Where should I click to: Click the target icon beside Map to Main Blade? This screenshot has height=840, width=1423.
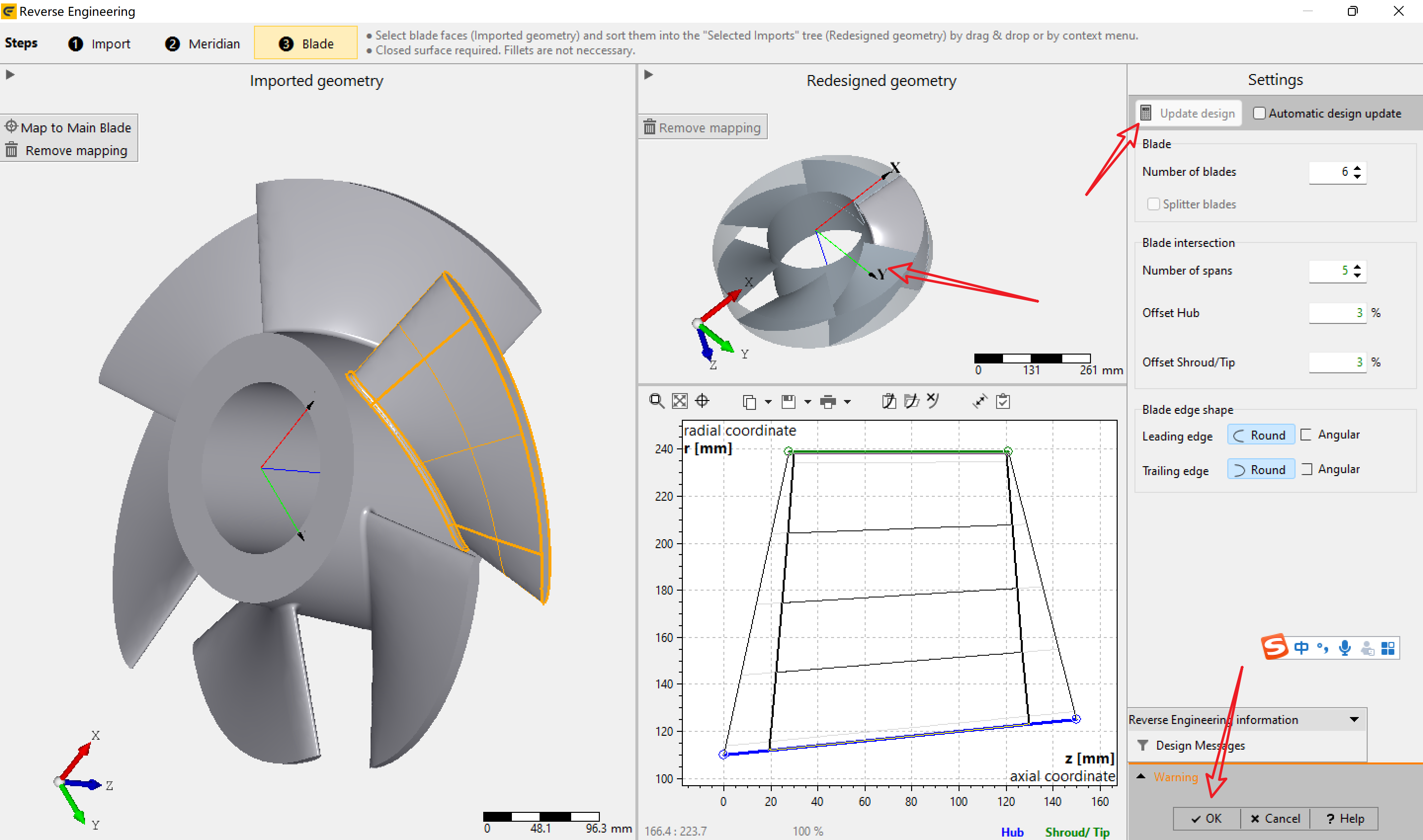(x=11, y=125)
